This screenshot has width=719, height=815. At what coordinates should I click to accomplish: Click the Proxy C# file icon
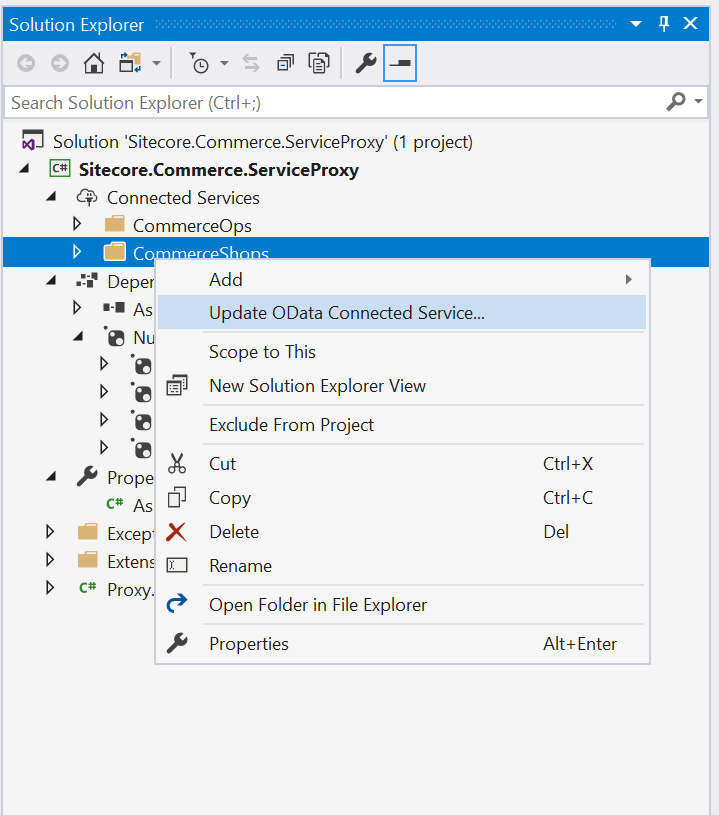[87, 587]
